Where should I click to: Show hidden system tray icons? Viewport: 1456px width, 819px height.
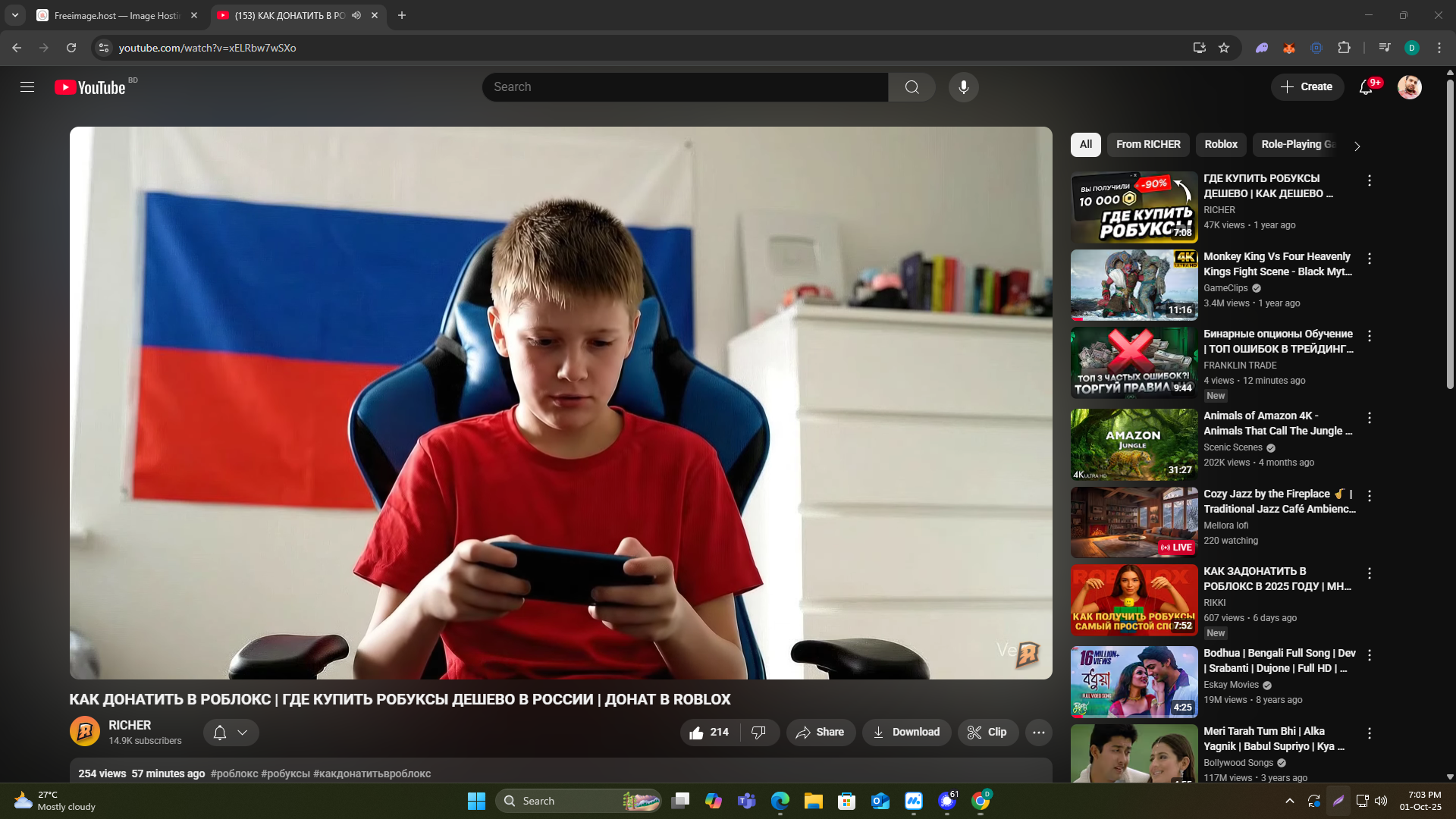coord(1289,801)
